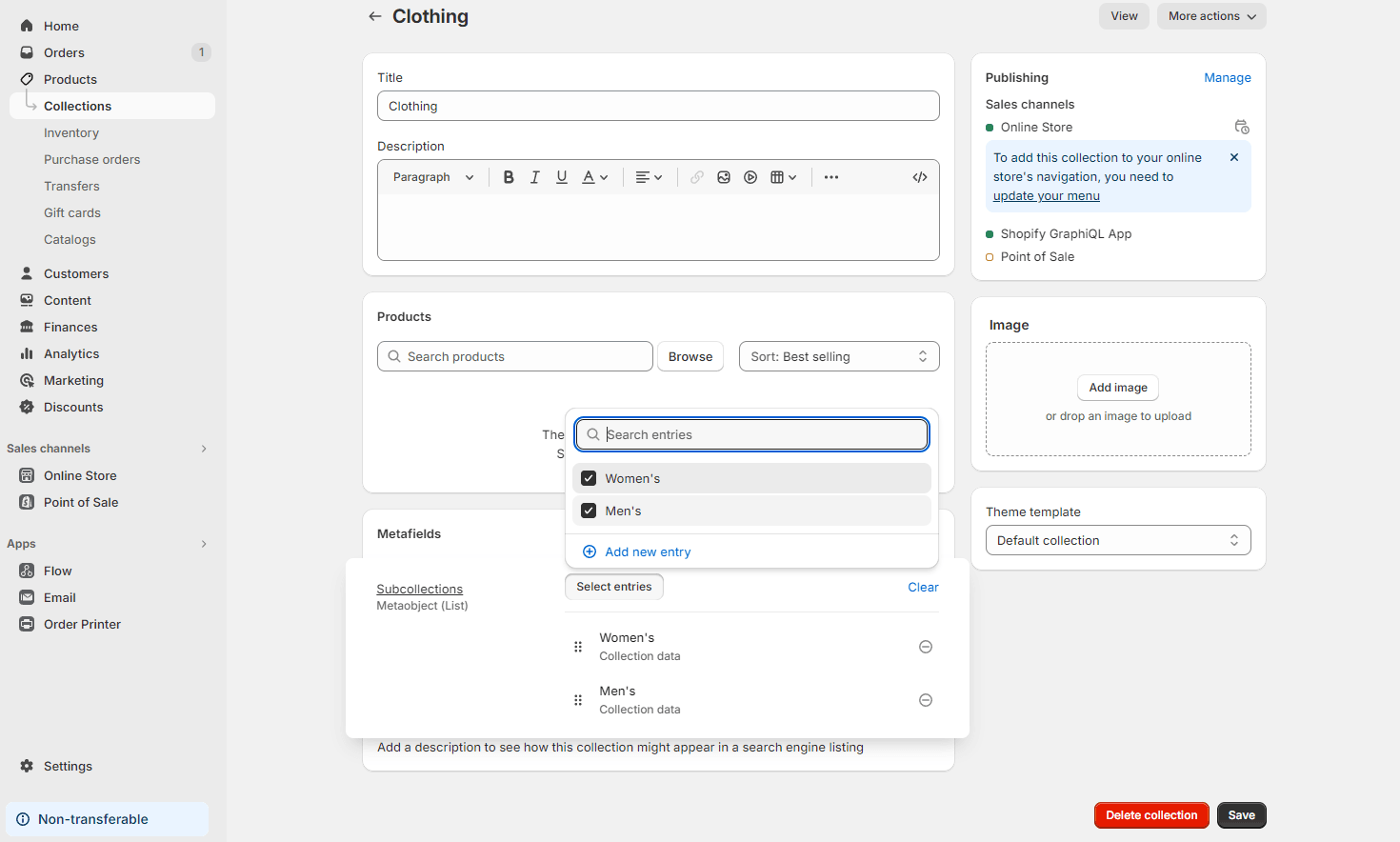
Task: Open the HTML code view icon
Action: [920, 177]
